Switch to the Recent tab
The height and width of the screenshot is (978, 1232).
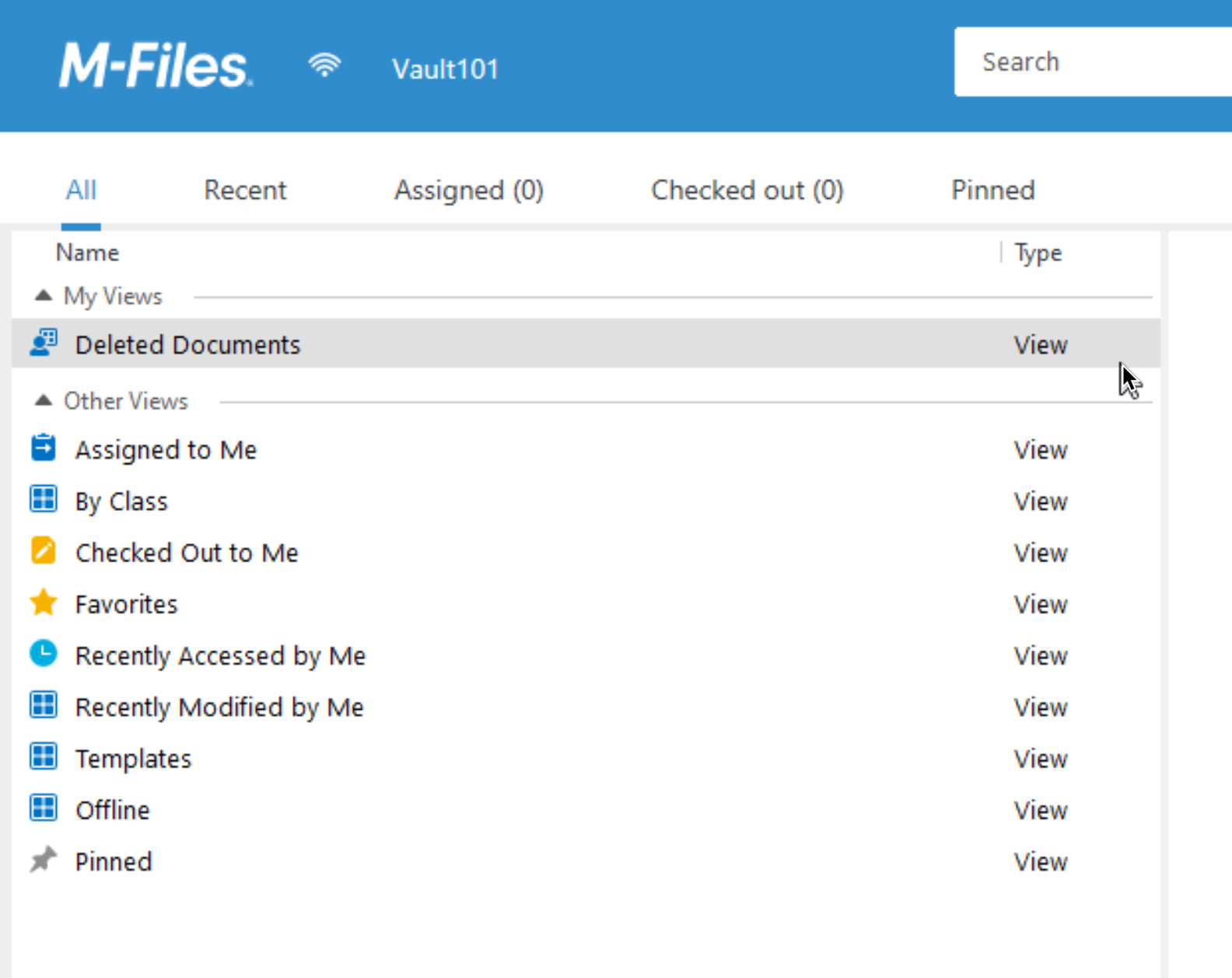click(245, 190)
